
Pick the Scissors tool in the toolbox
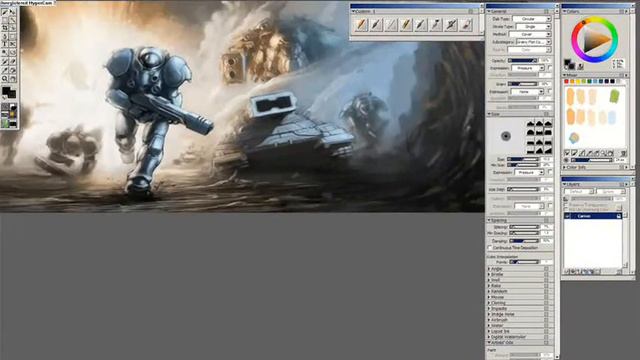13,44
